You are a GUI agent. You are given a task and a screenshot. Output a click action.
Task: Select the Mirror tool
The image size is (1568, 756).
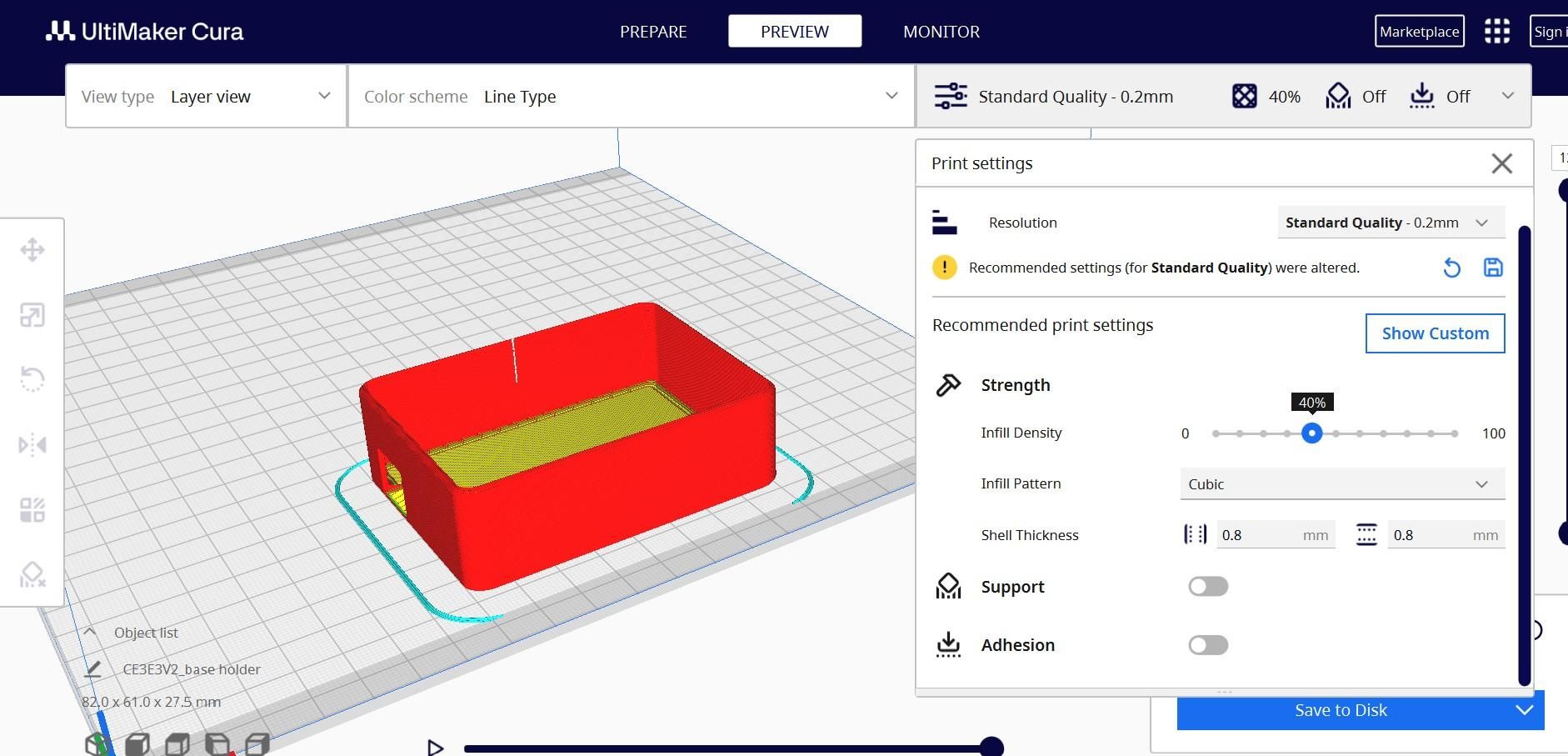pyautogui.click(x=32, y=444)
